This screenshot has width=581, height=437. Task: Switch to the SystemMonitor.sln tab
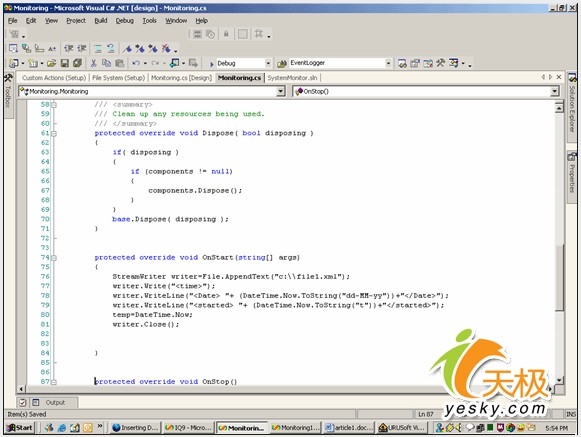coord(292,78)
